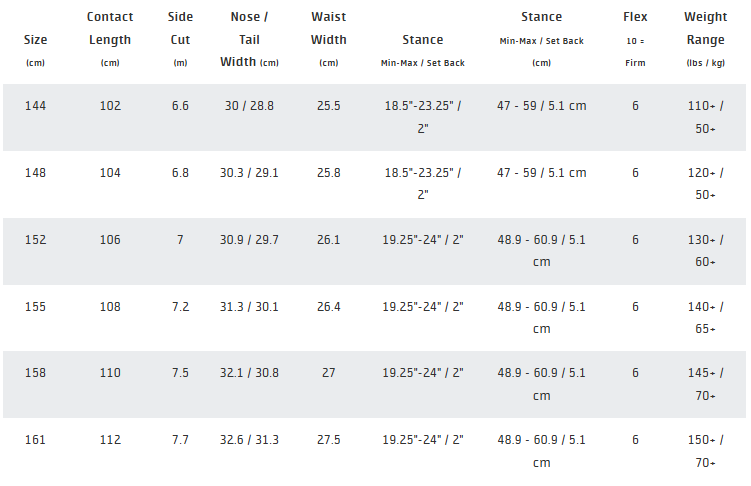Image resolution: width=751 pixels, height=486 pixels.
Task: Select the "Nose / Tail Width" header
Action: point(249,40)
